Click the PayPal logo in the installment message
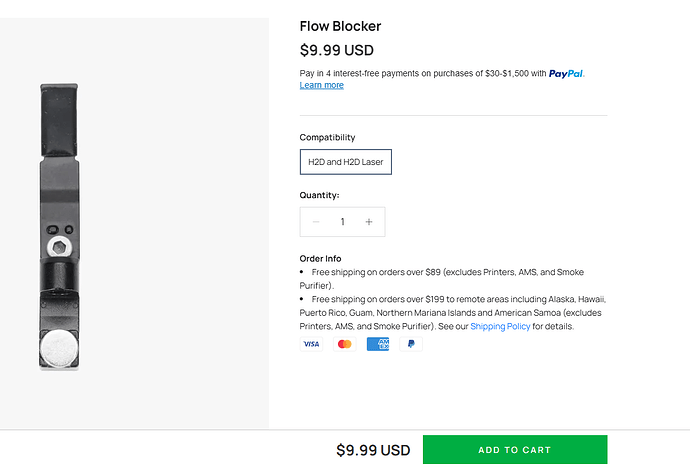This screenshot has width=690, height=469. 566,73
